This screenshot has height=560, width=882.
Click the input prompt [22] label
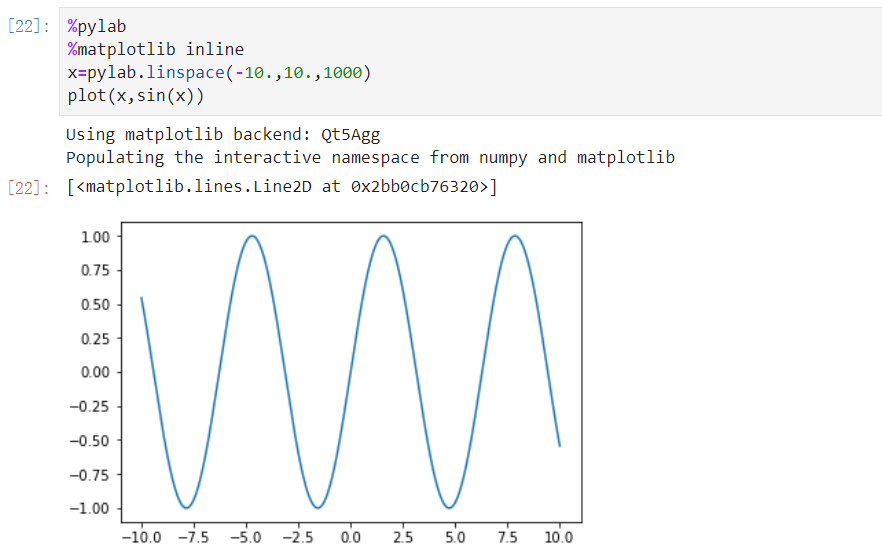28,26
